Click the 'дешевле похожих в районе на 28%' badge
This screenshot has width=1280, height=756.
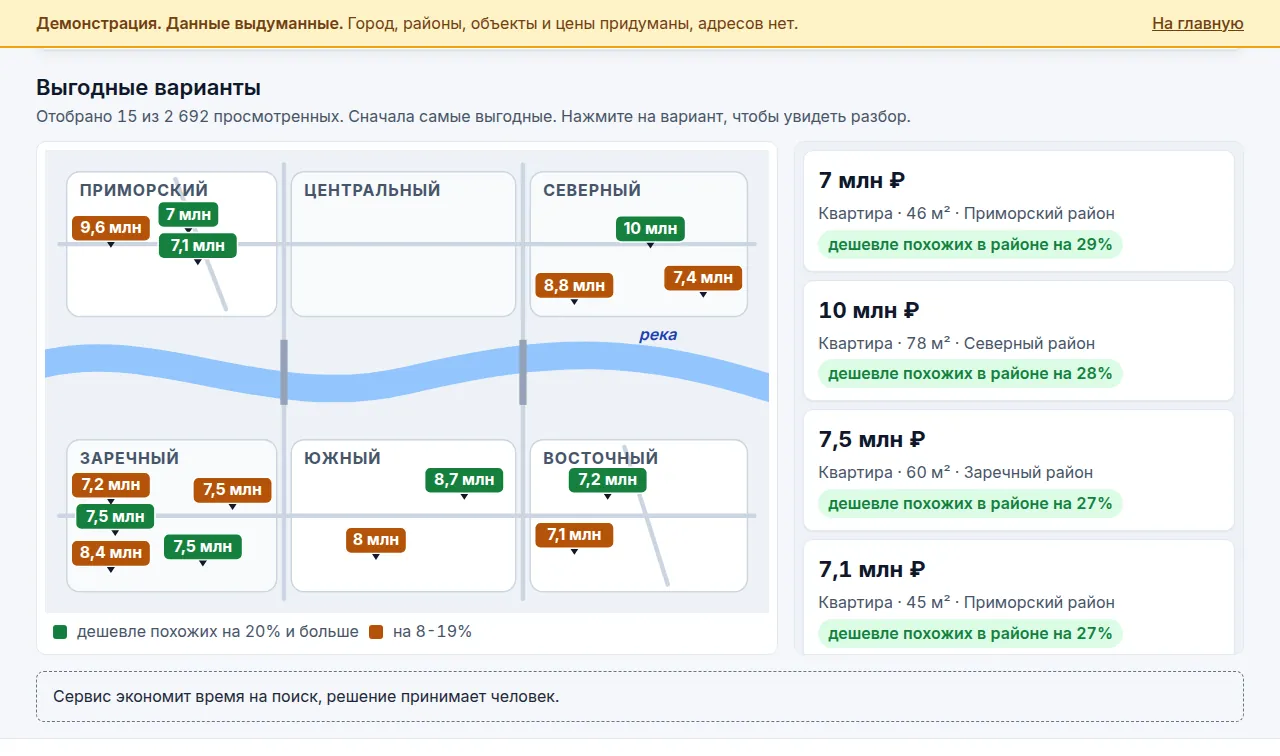pyautogui.click(x=970, y=374)
